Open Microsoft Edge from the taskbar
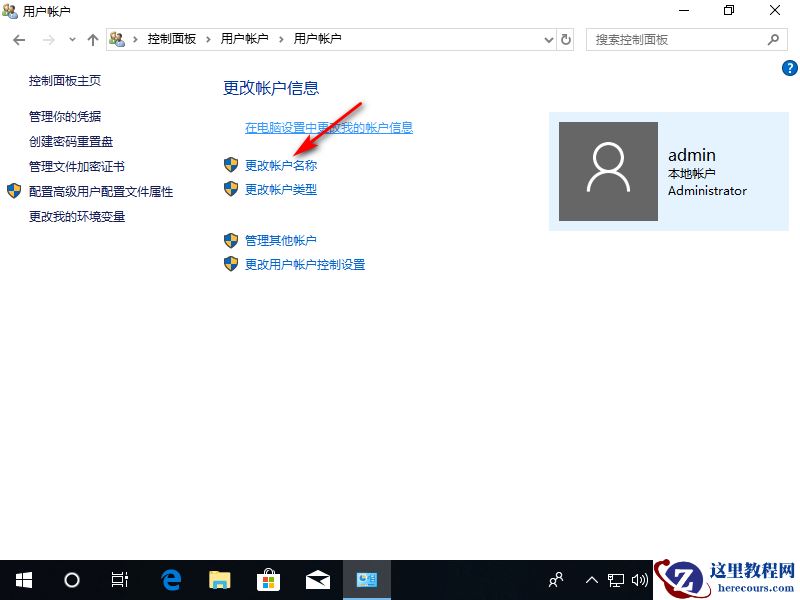Image resolution: width=800 pixels, height=600 pixels. tap(170, 579)
